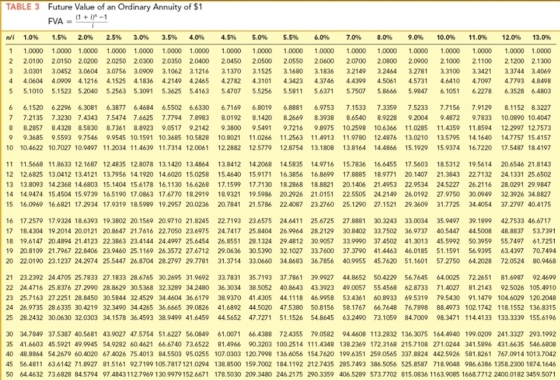Click the cell value '28.2432'
The image size is (560, 380).
tap(31, 318)
